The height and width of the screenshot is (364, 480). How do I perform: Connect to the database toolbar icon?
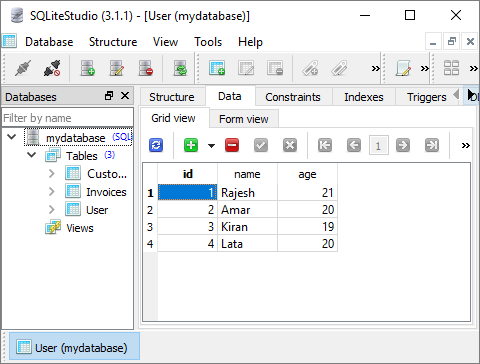23,68
